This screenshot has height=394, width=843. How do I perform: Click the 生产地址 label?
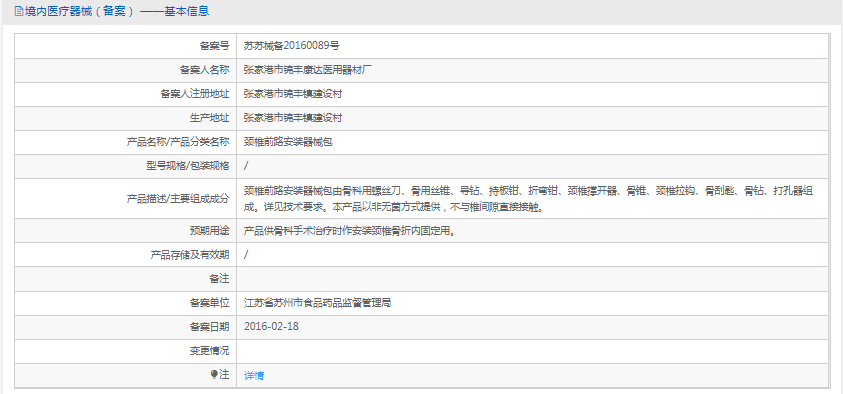209,118
